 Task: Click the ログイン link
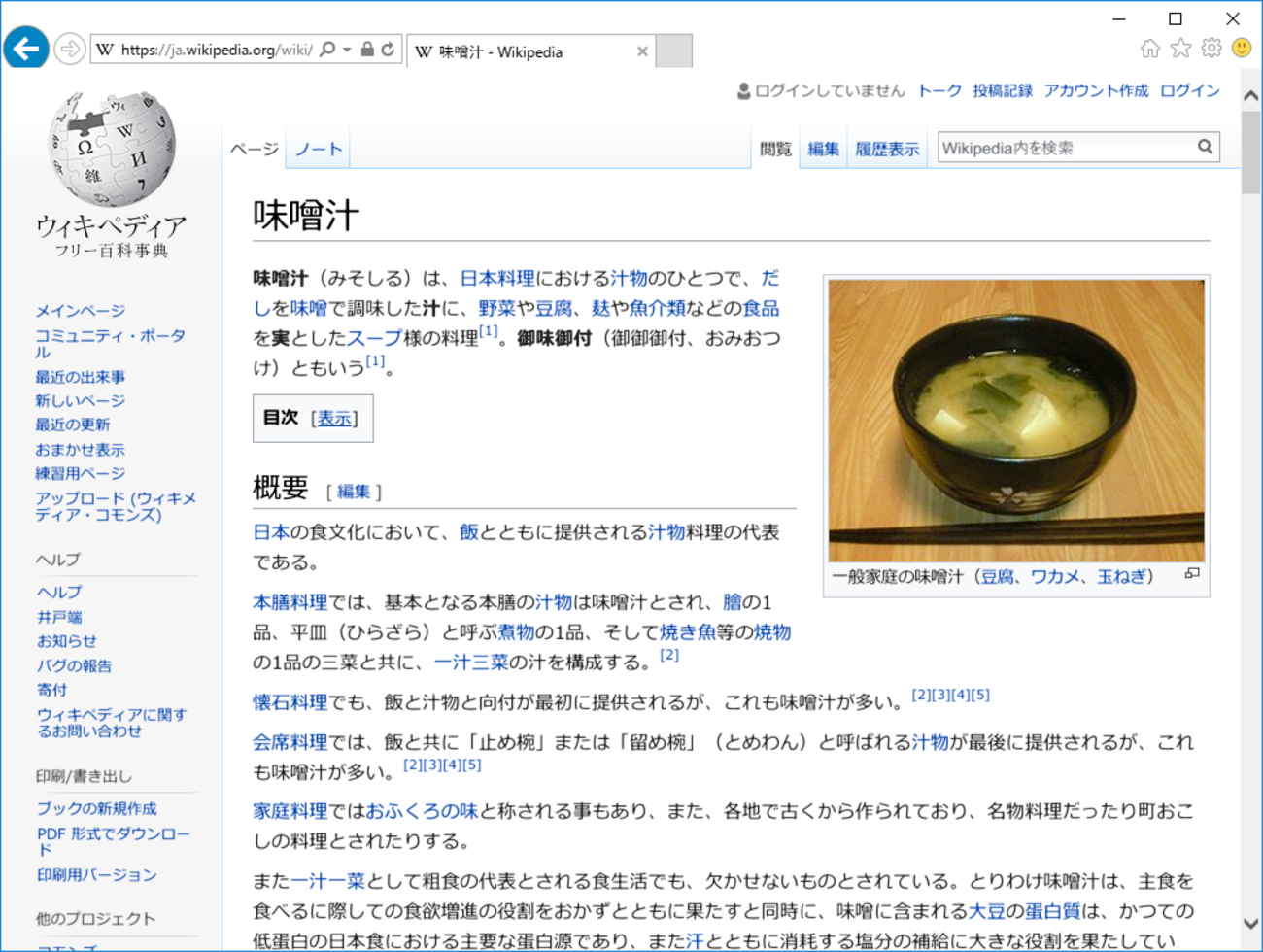point(1190,90)
